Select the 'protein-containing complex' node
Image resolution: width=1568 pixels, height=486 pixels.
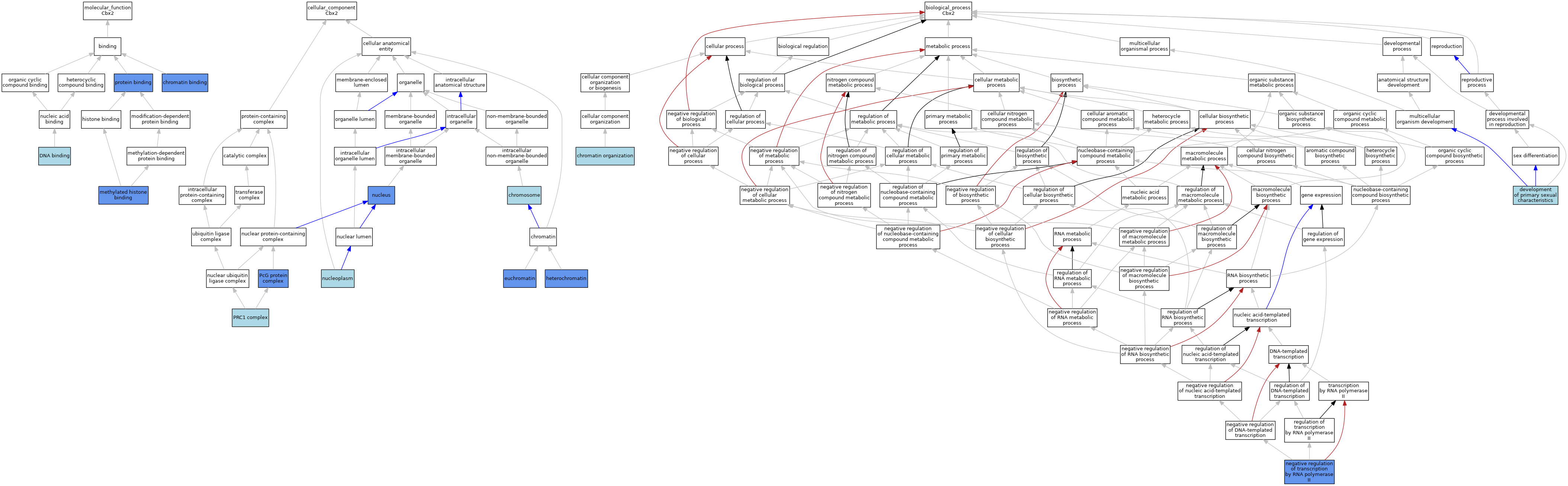click(263, 119)
